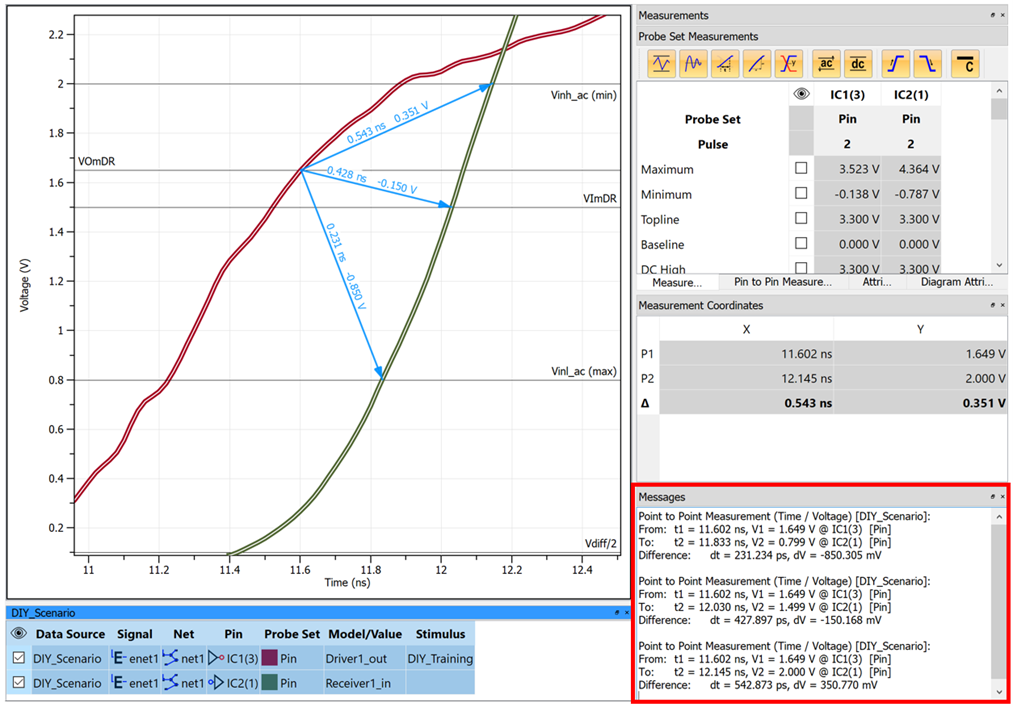Uncheck the IC1(3) Driver1_out signal row checkbox
The height and width of the screenshot is (707, 1013).
(19, 658)
